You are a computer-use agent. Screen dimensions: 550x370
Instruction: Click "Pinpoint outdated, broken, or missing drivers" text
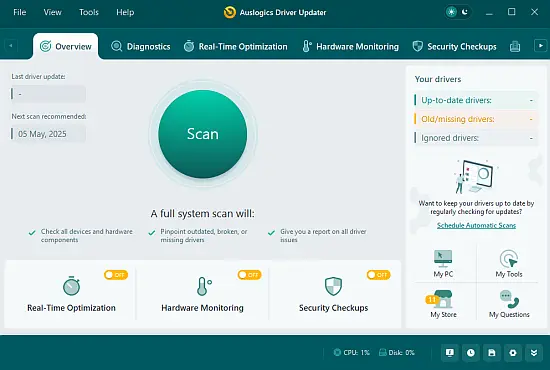pyautogui.click(x=204, y=236)
